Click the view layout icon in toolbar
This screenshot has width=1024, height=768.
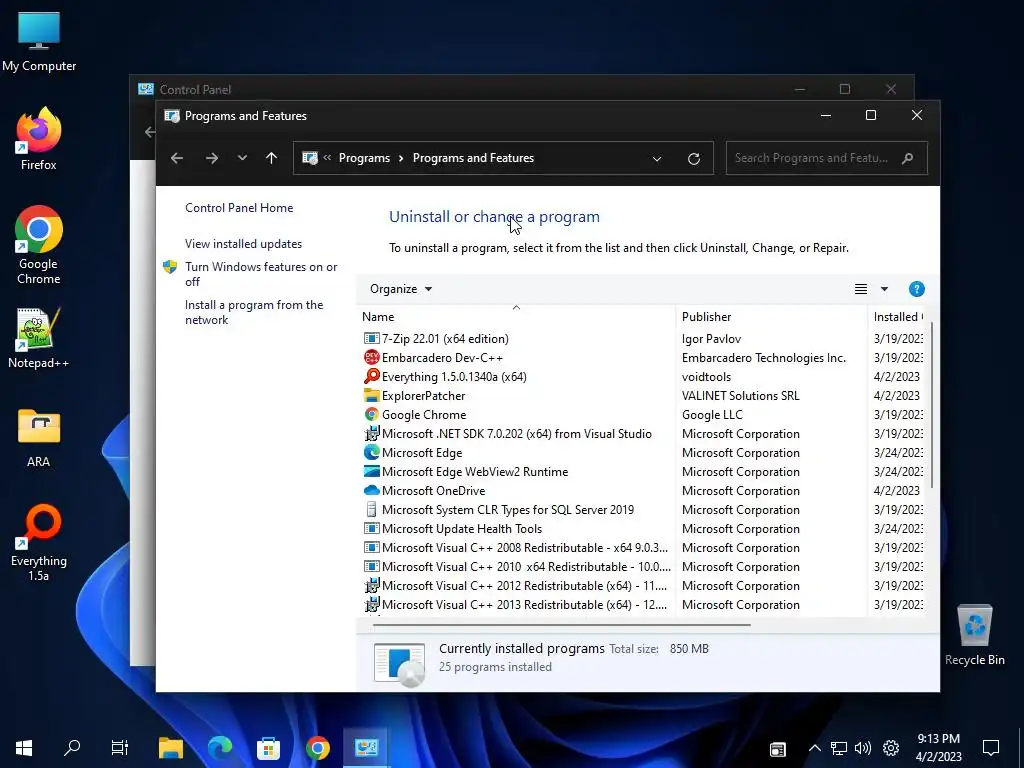click(861, 289)
